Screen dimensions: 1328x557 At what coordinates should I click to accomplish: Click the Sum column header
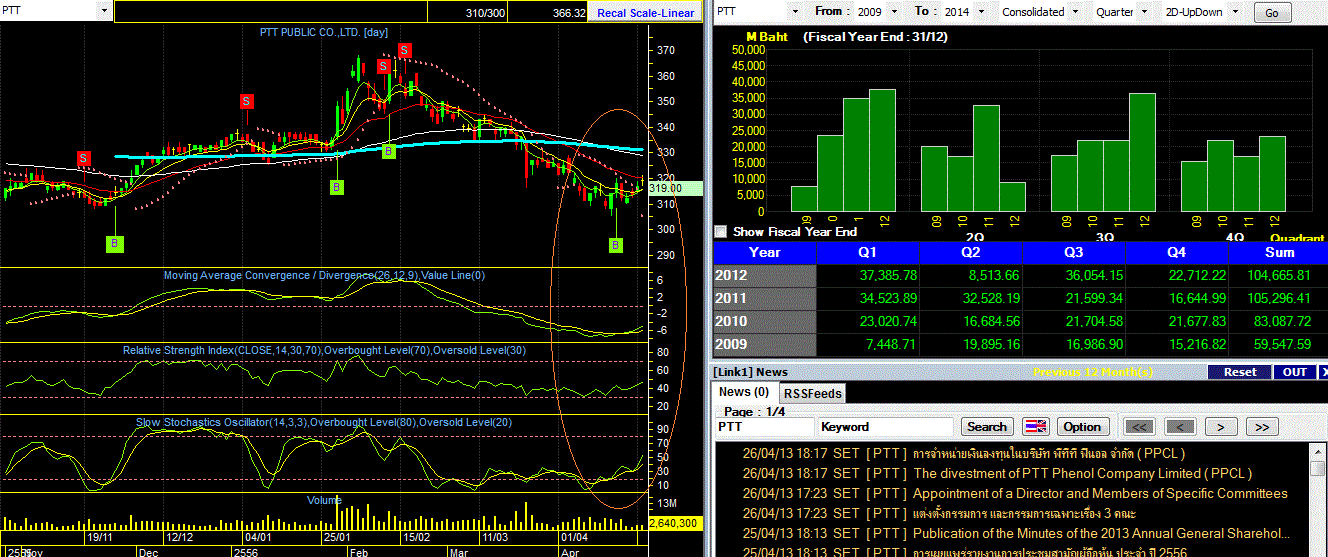pyautogui.click(x=1279, y=252)
